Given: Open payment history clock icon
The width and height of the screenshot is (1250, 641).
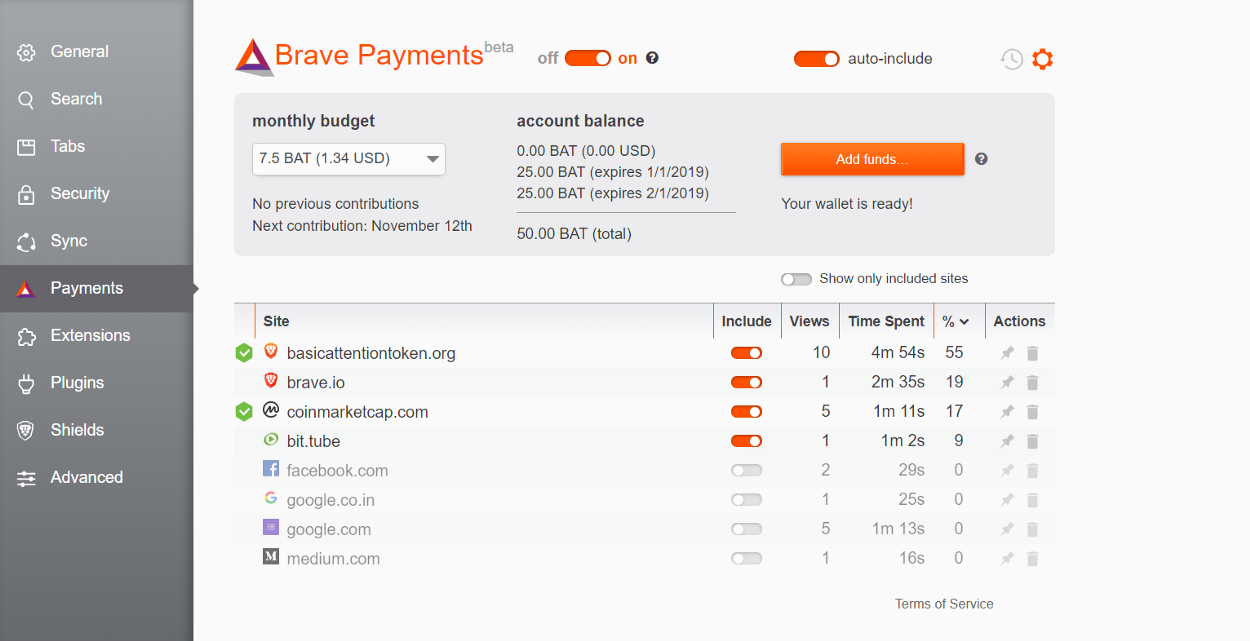Looking at the screenshot, I should click(1011, 59).
